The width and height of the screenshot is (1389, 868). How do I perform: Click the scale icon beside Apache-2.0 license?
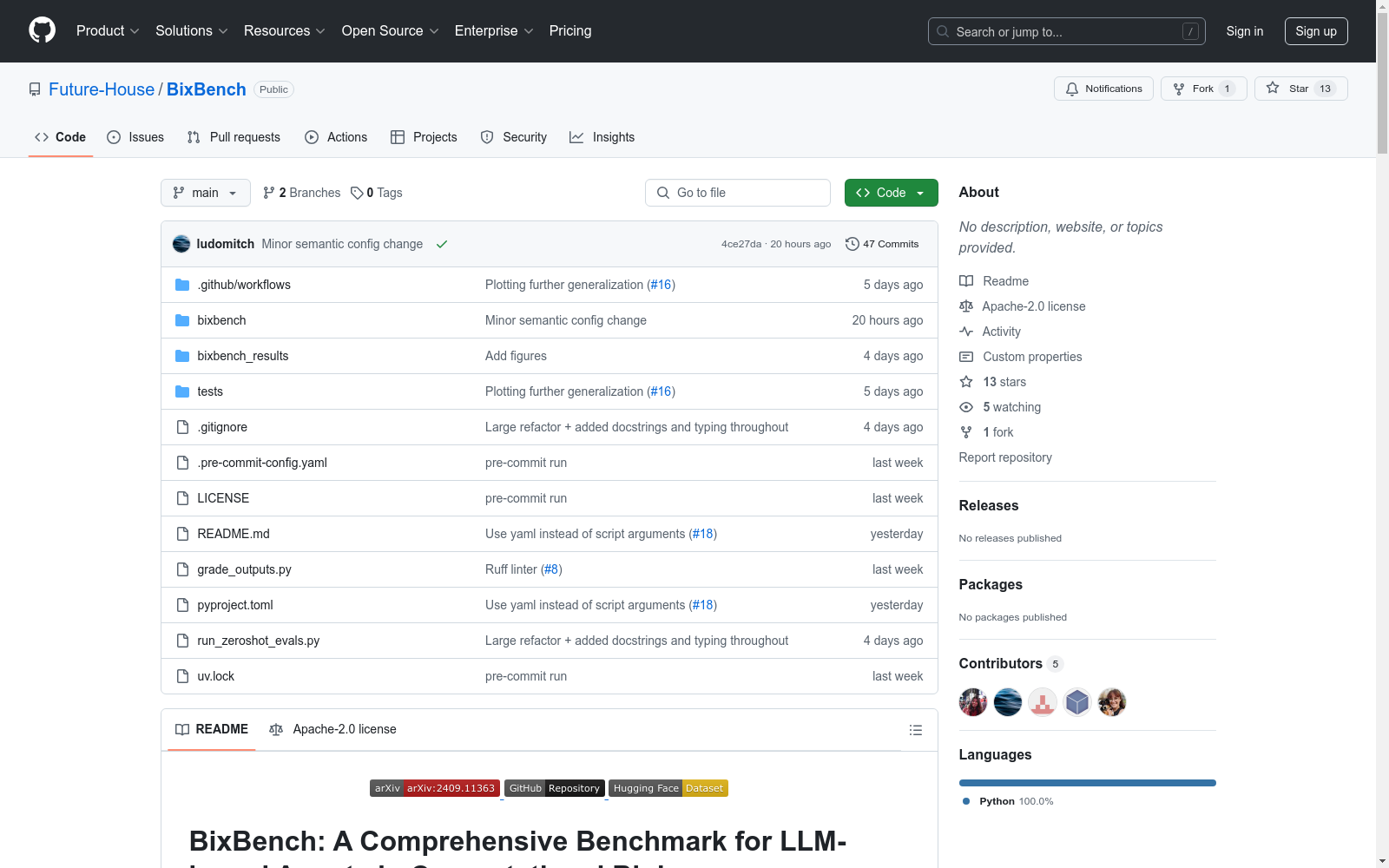[x=966, y=306]
